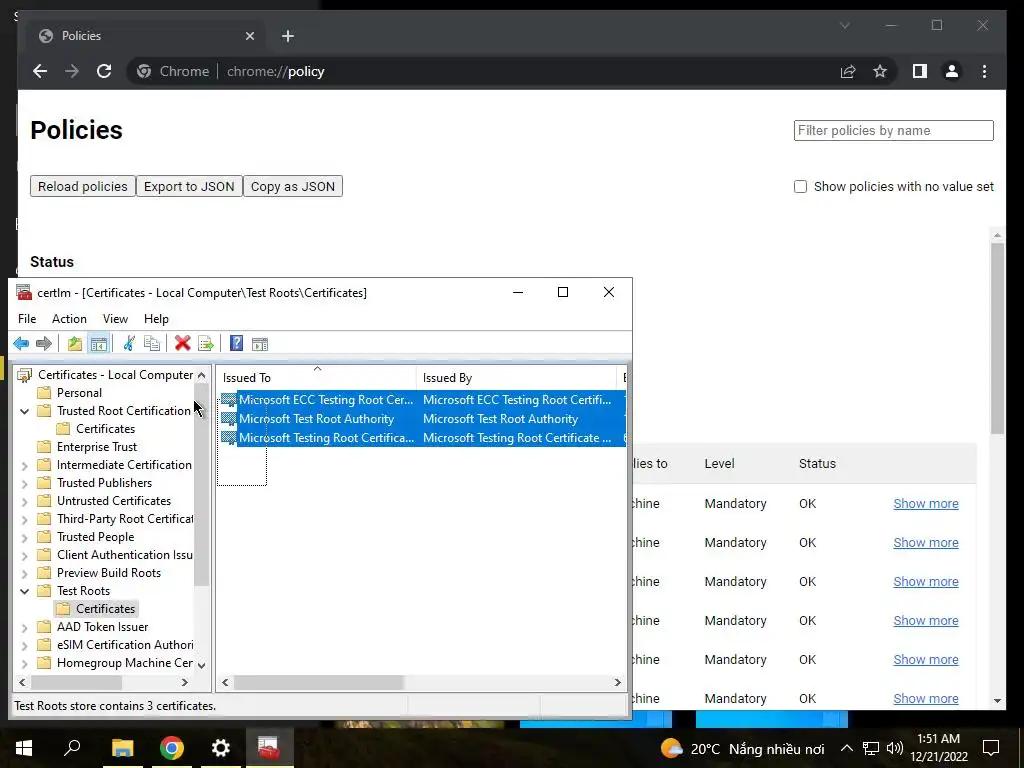Viewport: 1024px width, 768px height.
Task: Click the Copy icon in certlm toolbar
Action: [152, 344]
